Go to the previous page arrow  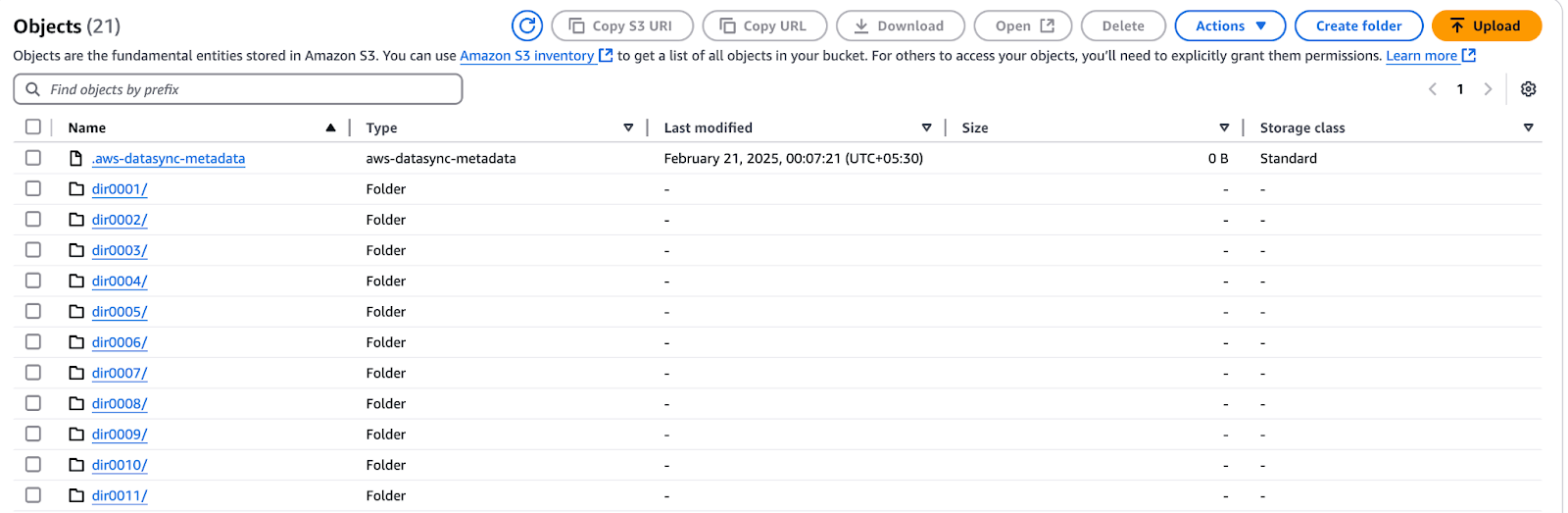pos(1433,89)
